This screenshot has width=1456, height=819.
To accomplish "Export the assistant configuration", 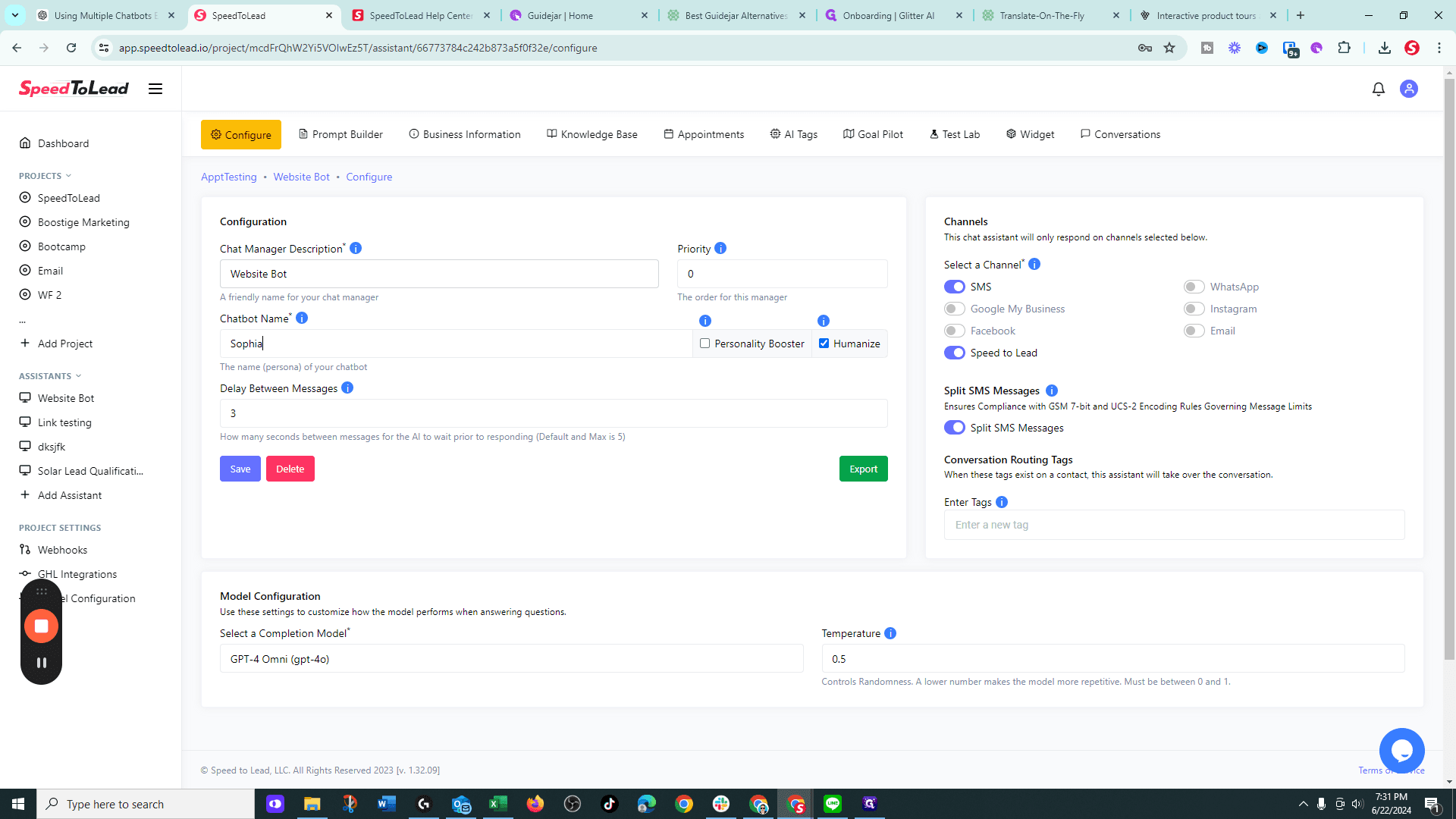I will (x=863, y=469).
